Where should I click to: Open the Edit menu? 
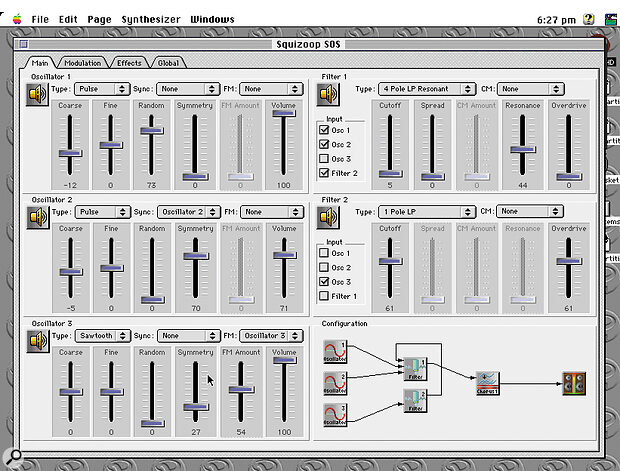point(68,19)
